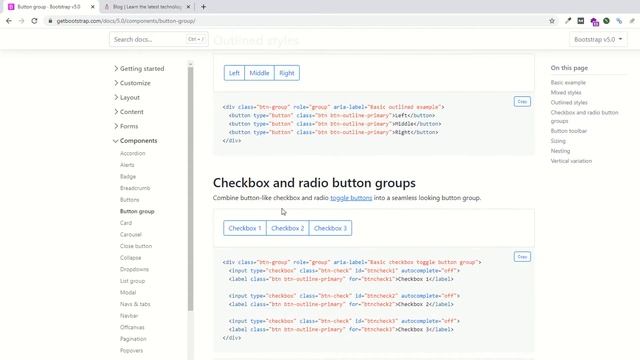Jump to Outlined styles section
The image size is (640, 360).
(x=569, y=102)
